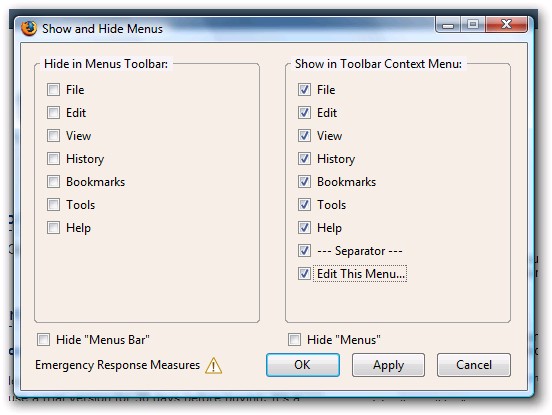Minimize the Show and Hide Menus dialog
The image size is (552, 415).
coord(448,25)
